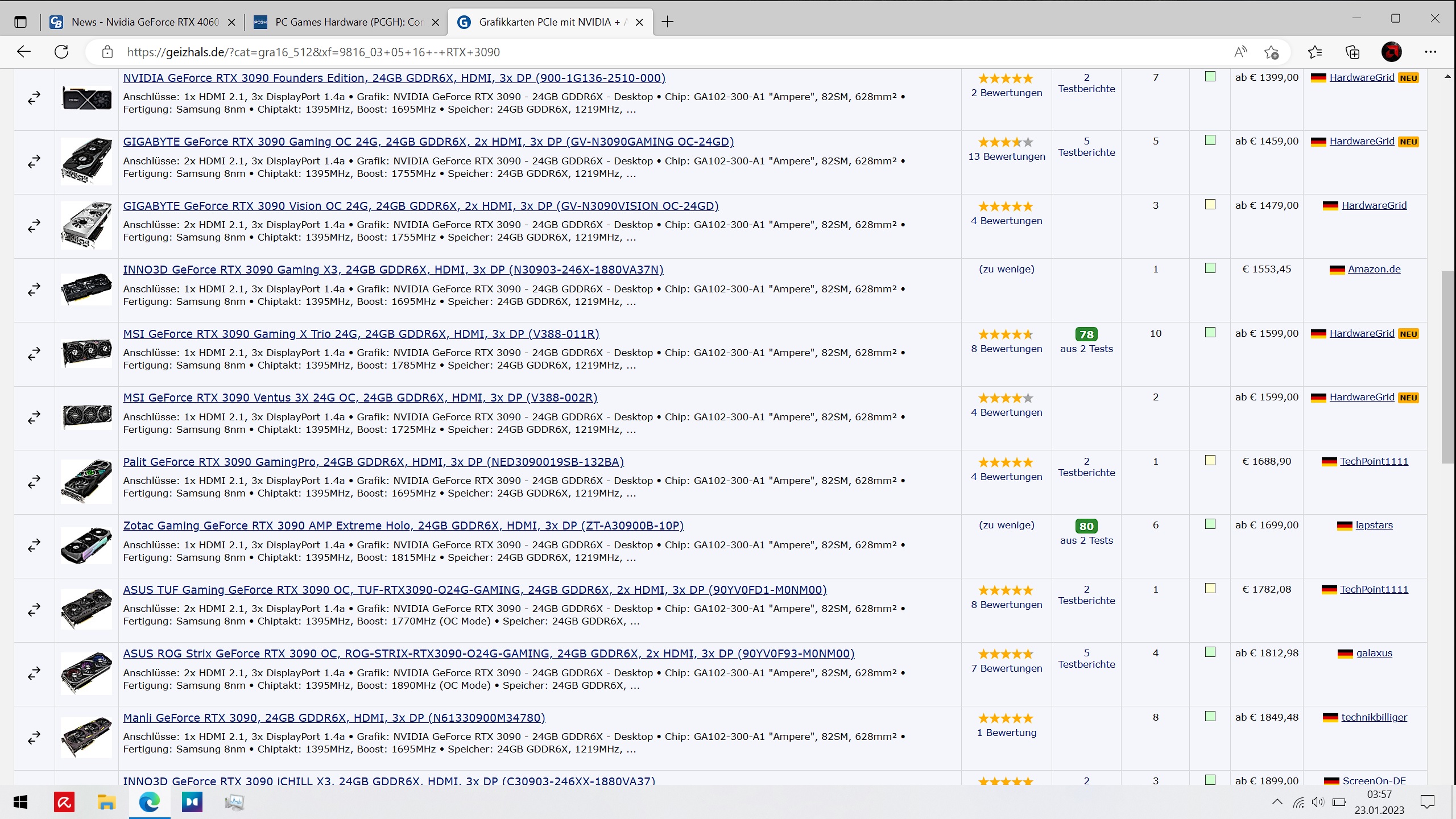Screen dimensions: 1456x819
Task: Click green availability box for GIGABYTE Gaming OC
Action: [1210, 140]
